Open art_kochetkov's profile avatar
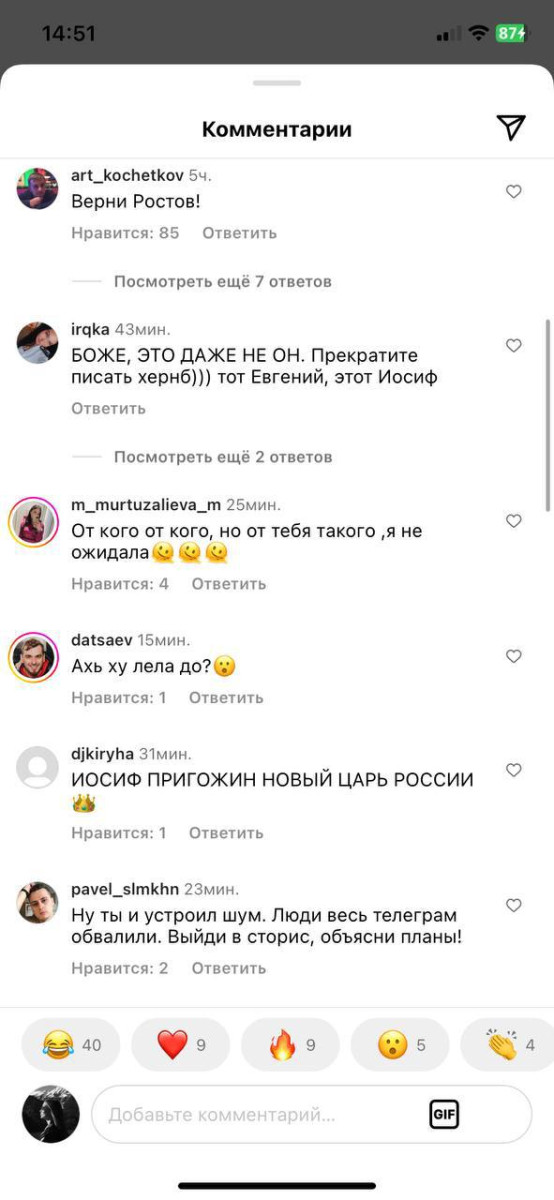The image size is (554, 1200). click(x=38, y=188)
